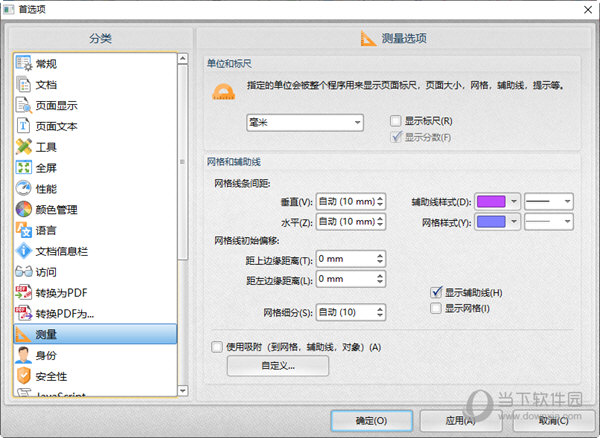Toggle the 显示分数(F) checkbox

coord(396,137)
